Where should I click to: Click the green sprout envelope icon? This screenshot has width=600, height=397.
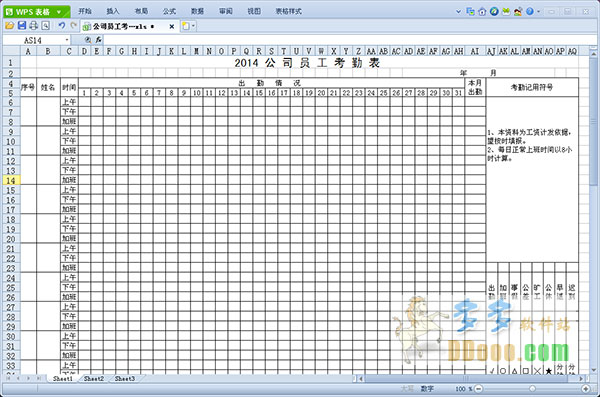pyautogui.click(x=506, y=11)
